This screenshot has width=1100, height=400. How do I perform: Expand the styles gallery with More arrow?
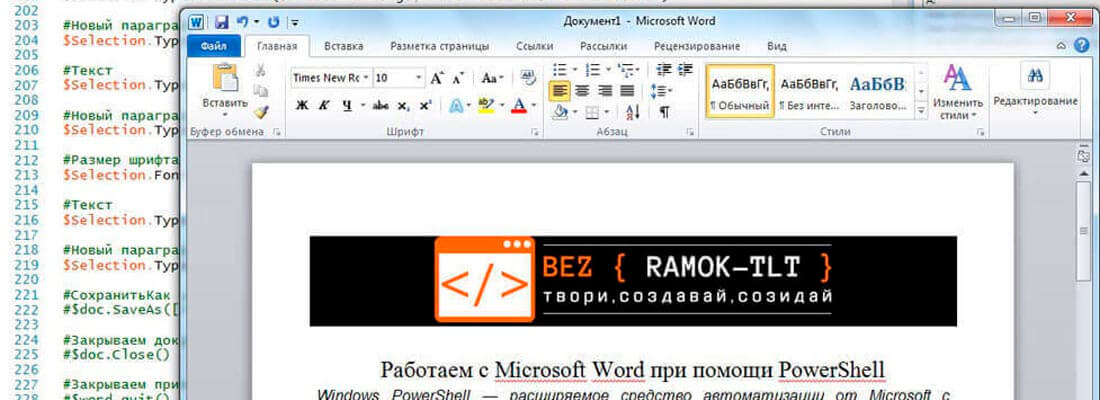[922, 110]
